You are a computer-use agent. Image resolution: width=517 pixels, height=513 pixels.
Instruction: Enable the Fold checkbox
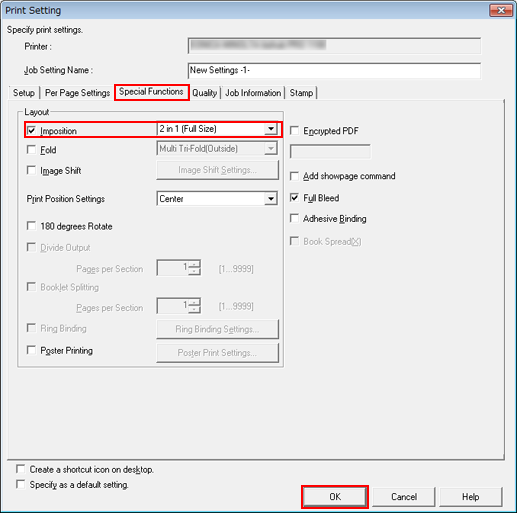coord(31,149)
